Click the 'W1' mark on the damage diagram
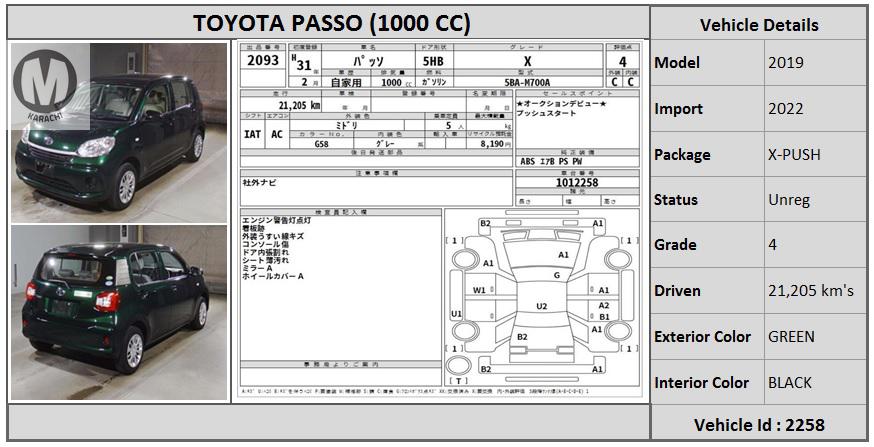874x447 pixels. (x=479, y=290)
